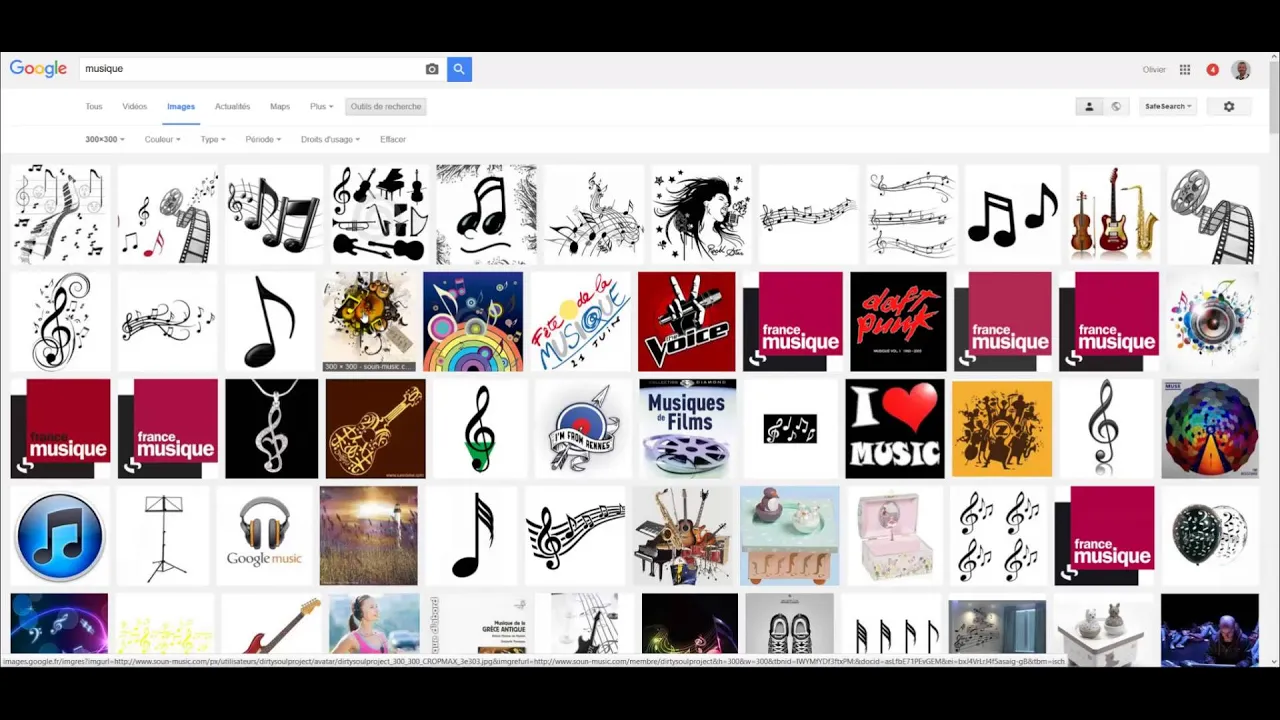Screen dimensions: 1280x720
Task: Open the treble clef necklace thumbnail
Action: click(x=271, y=428)
